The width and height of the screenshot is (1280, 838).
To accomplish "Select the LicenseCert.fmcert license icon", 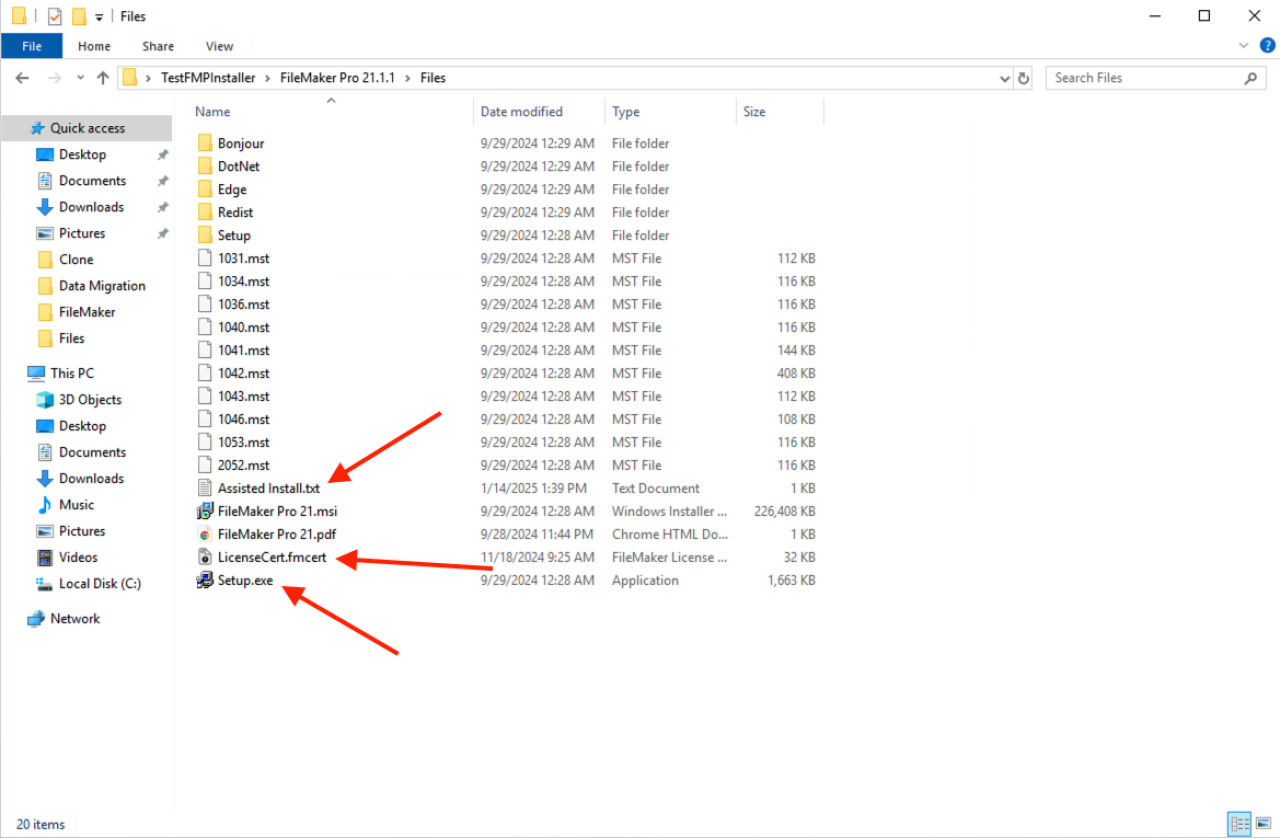I will tap(204, 557).
